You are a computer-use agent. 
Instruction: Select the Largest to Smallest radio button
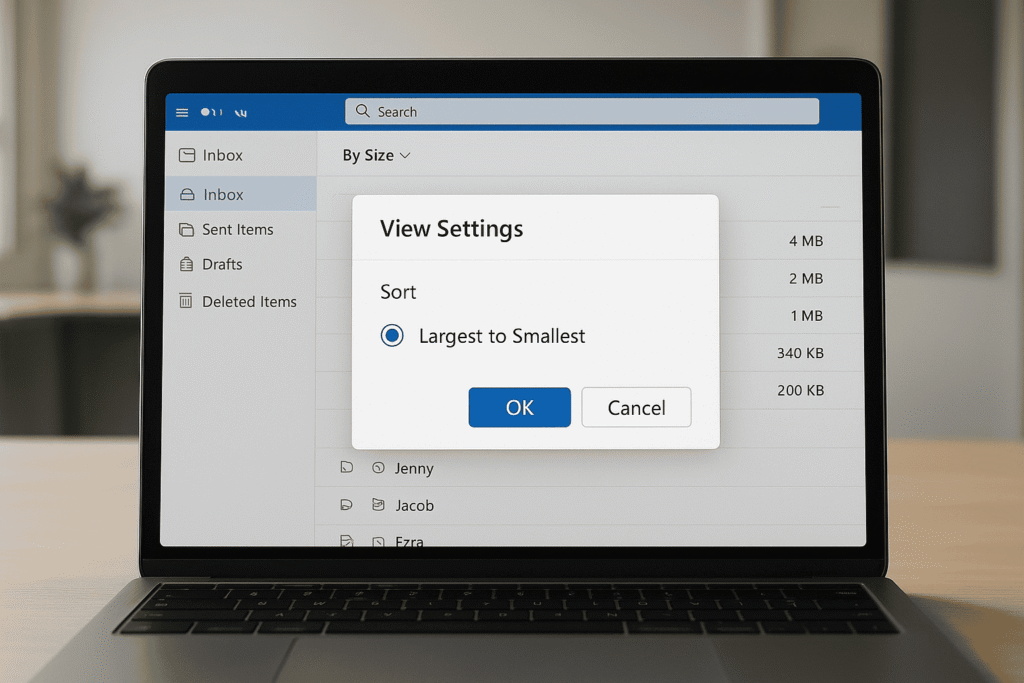(392, 336)
